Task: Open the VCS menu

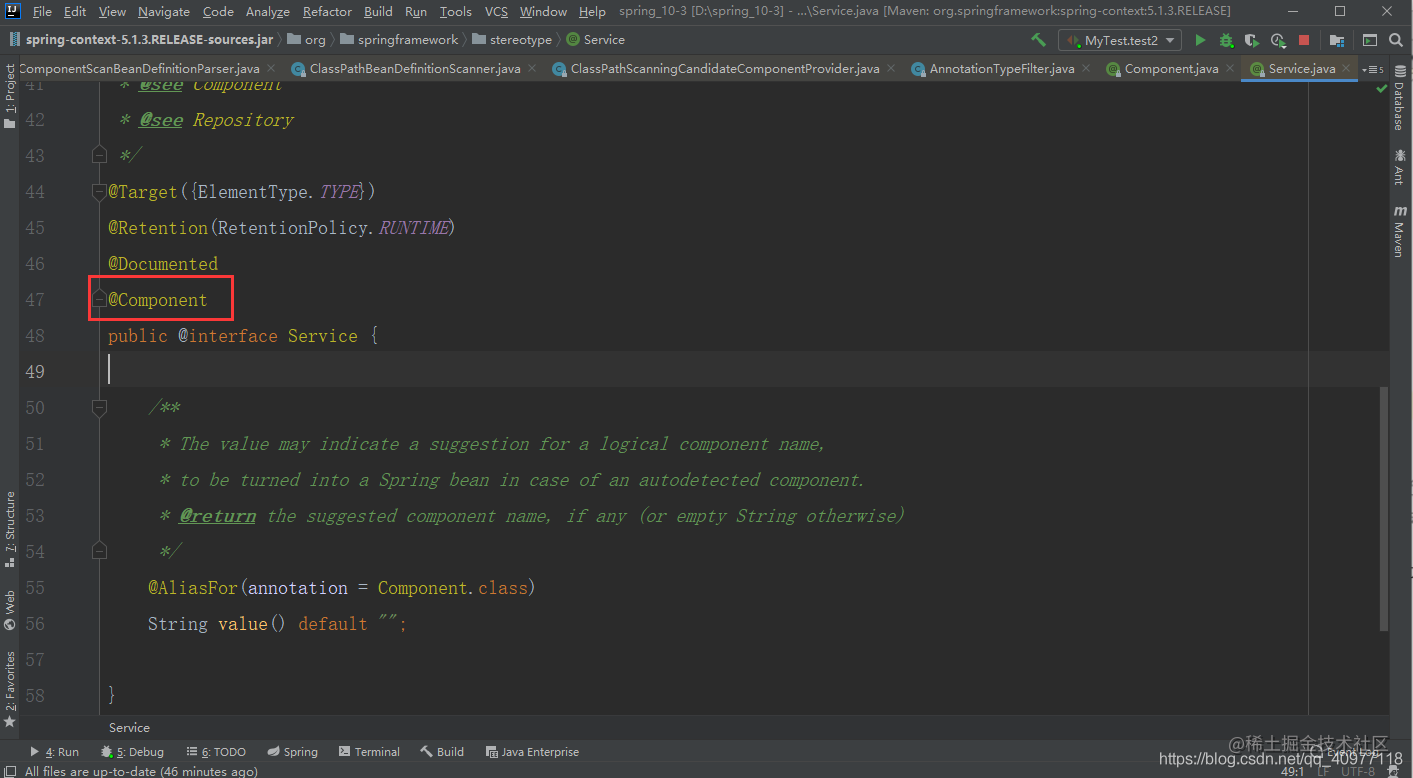Action: click(496, 12)
